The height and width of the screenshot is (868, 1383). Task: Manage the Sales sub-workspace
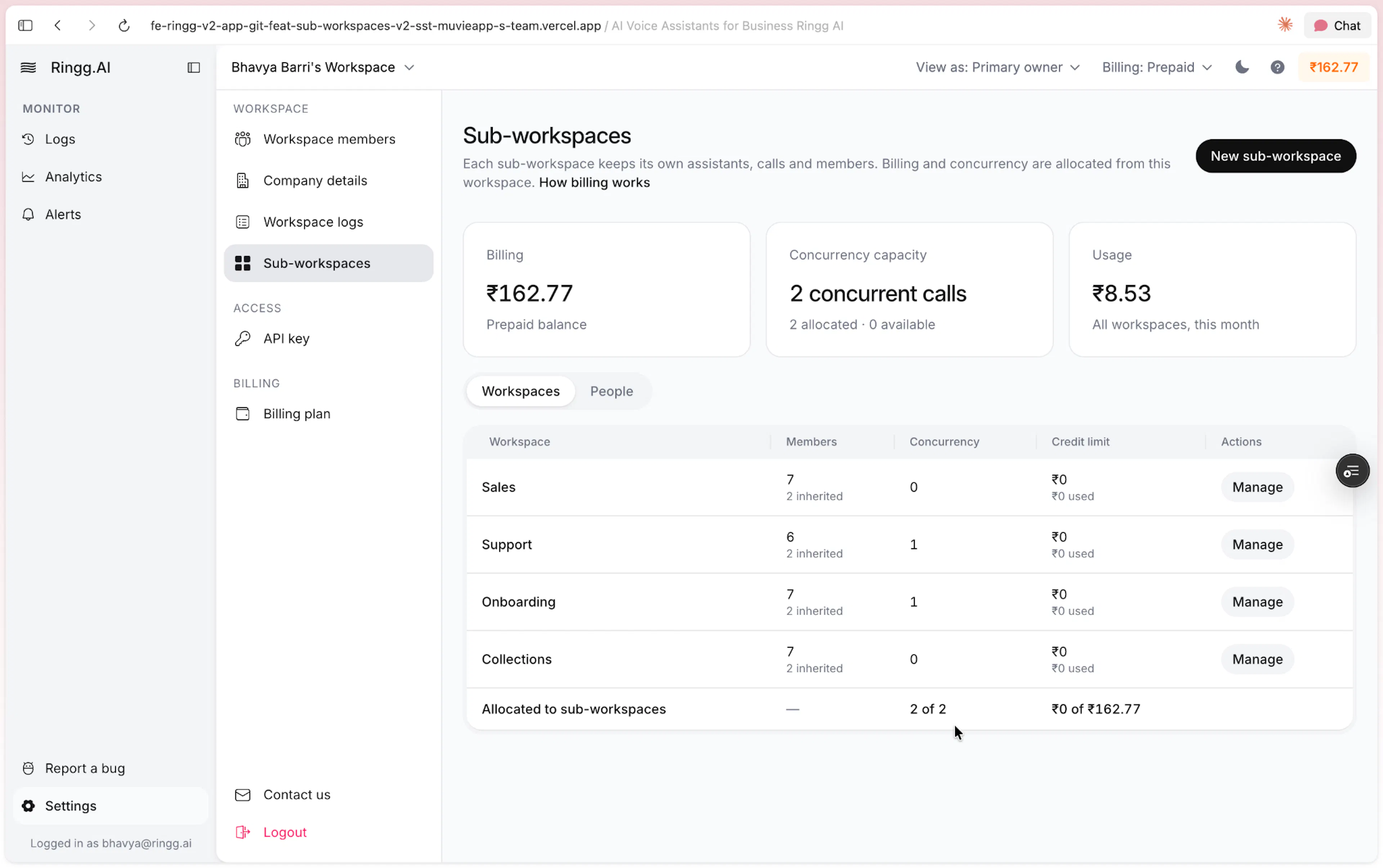[x=1257, y=487]
